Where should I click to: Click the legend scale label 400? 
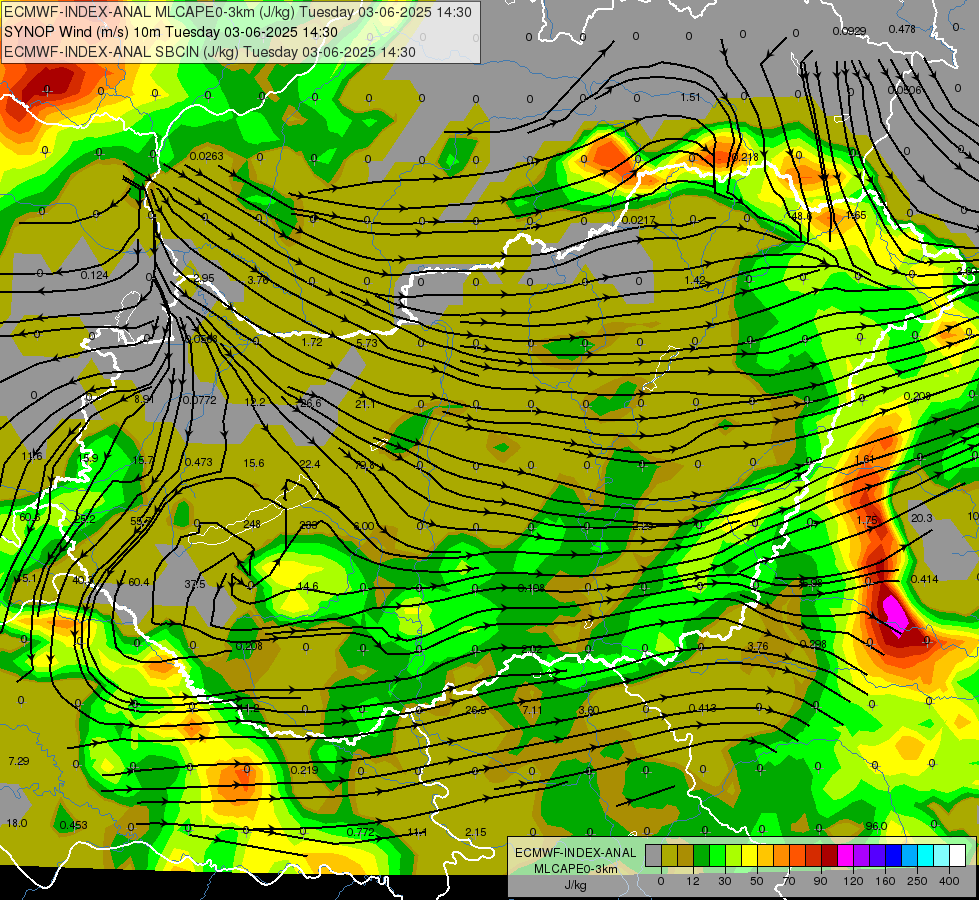tap(949, 881)
